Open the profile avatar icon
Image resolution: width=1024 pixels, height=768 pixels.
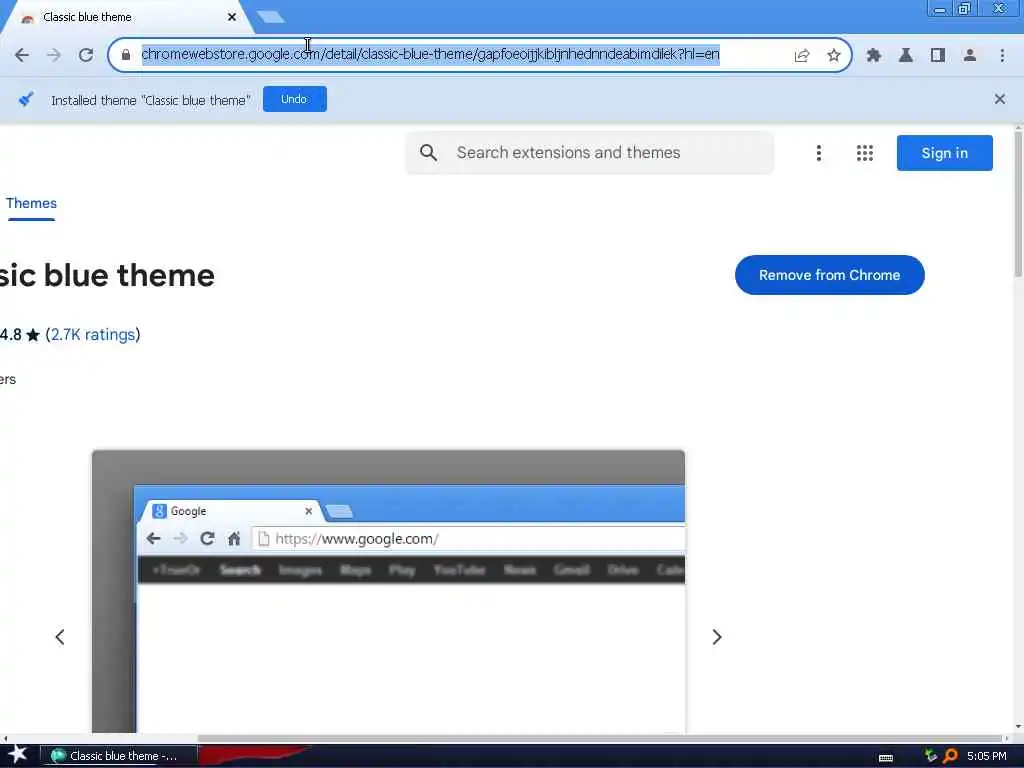pyautogui.click(x=970, y=56)
